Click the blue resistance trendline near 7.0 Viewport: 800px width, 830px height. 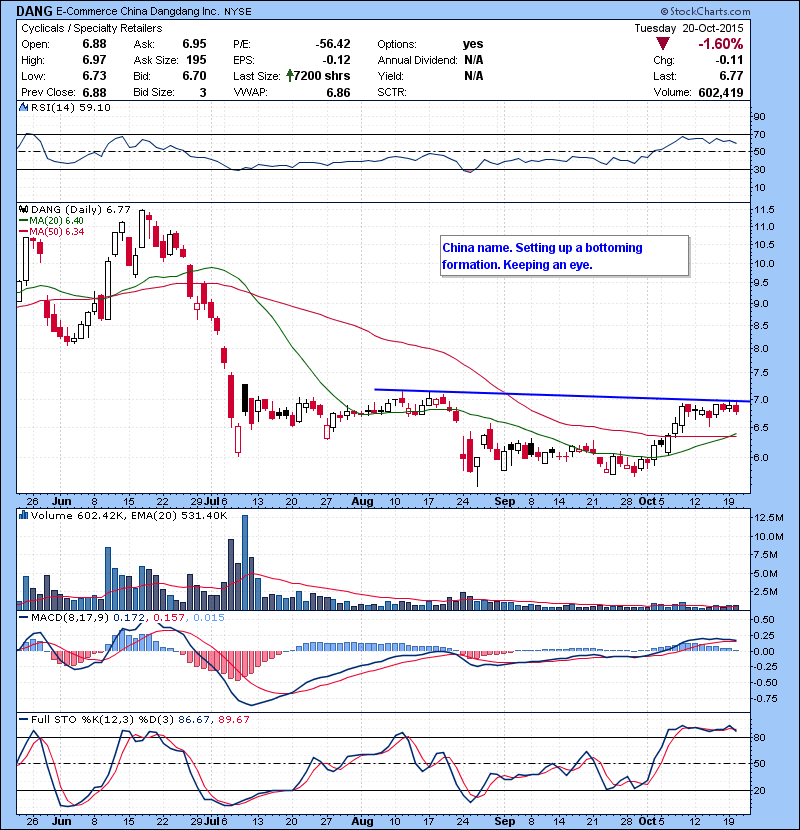point(562,395)
